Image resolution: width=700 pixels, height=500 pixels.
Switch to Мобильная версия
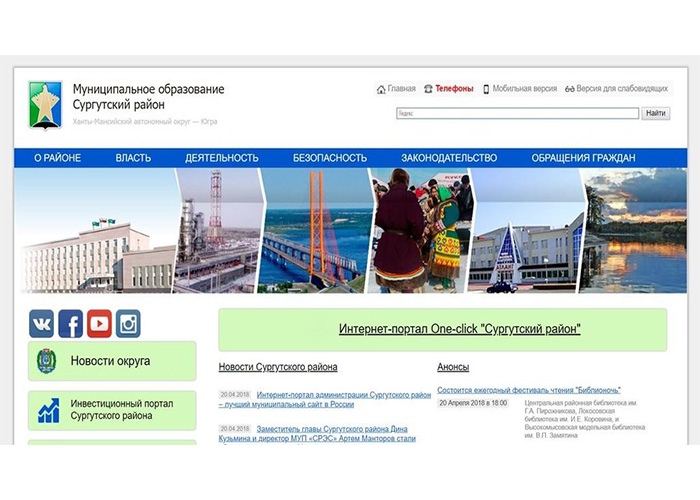[x=525, y=89]
